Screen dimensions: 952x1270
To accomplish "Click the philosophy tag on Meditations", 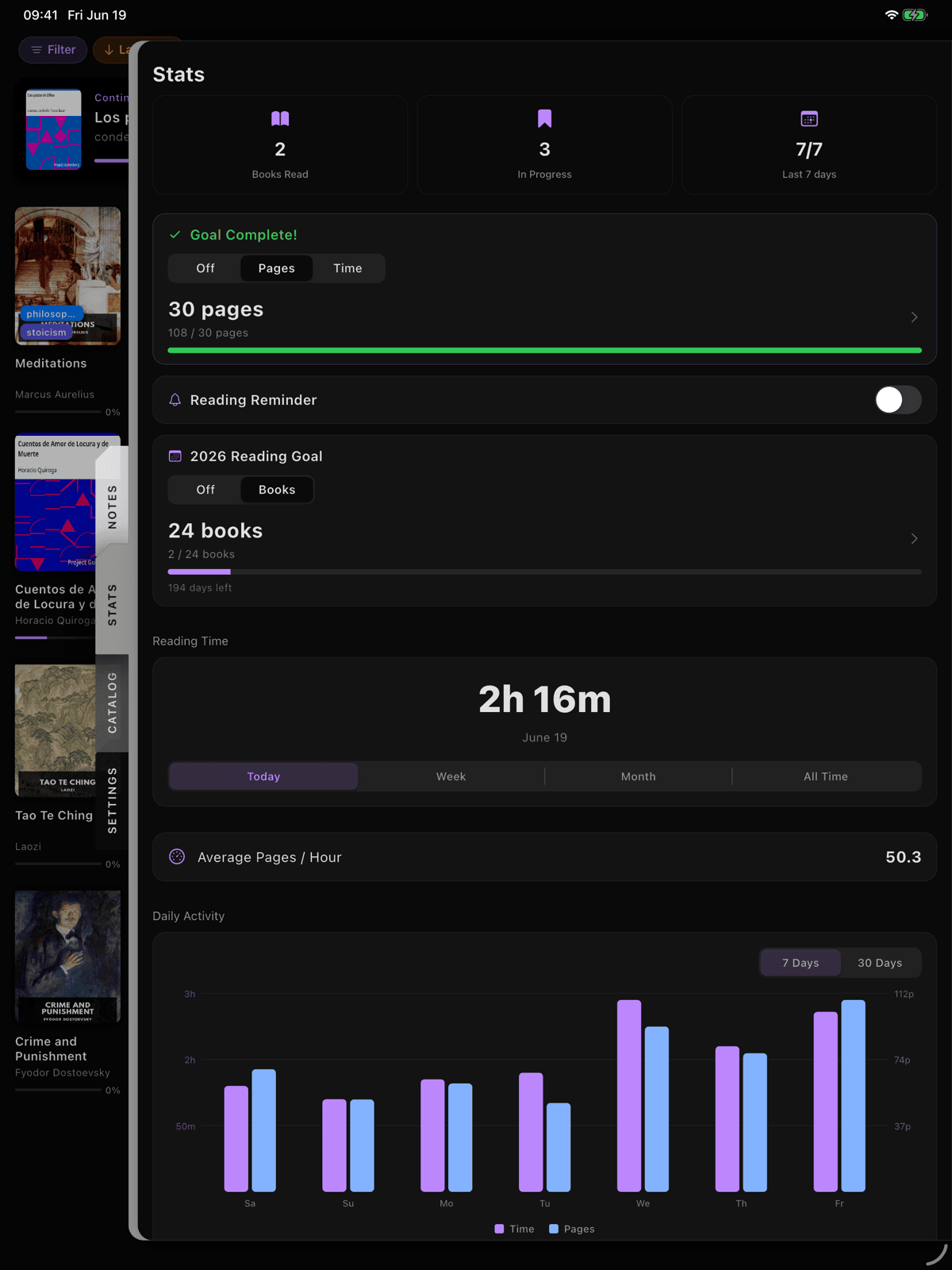I will 51,314.
